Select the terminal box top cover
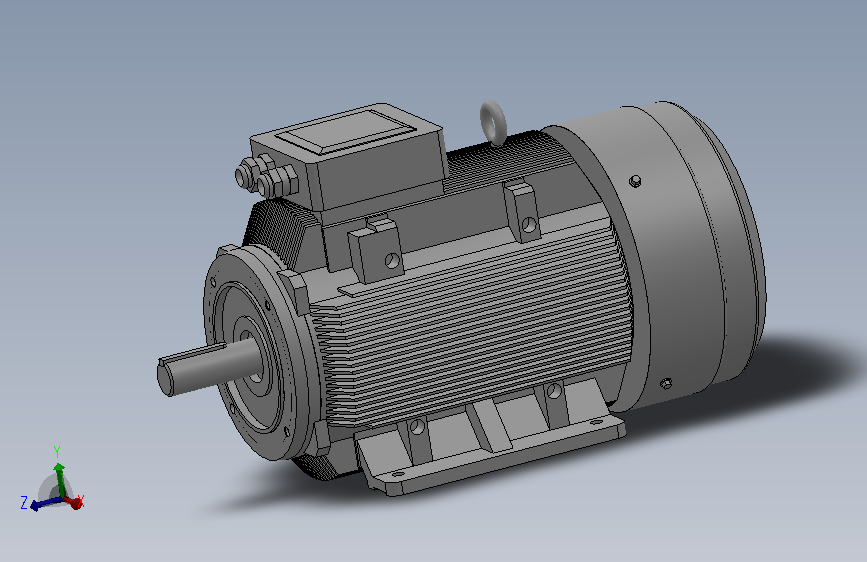867x562 pixels. [347, 131]
